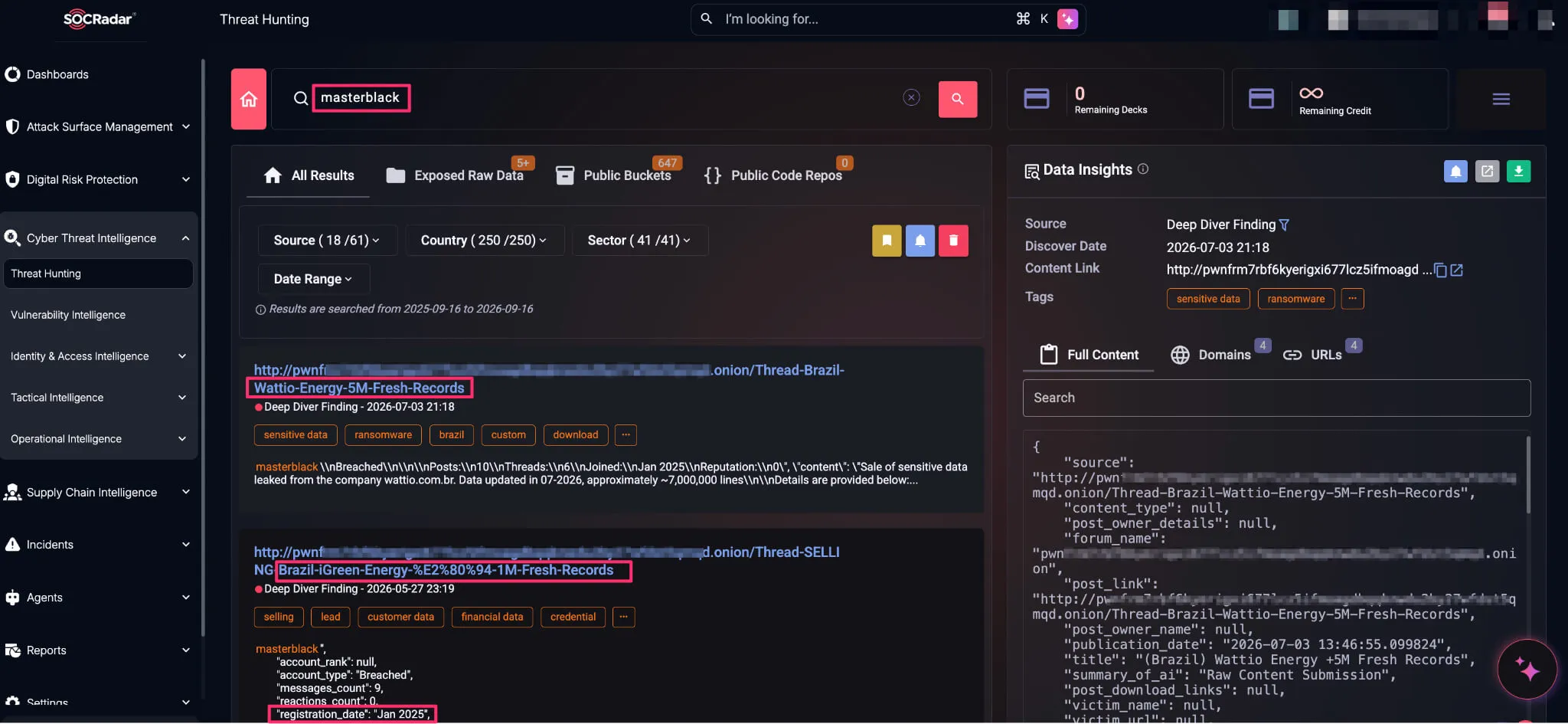Collapse Cyber Threat Intelligence section
Screen dimensions: 1568x724
[185, 238]
